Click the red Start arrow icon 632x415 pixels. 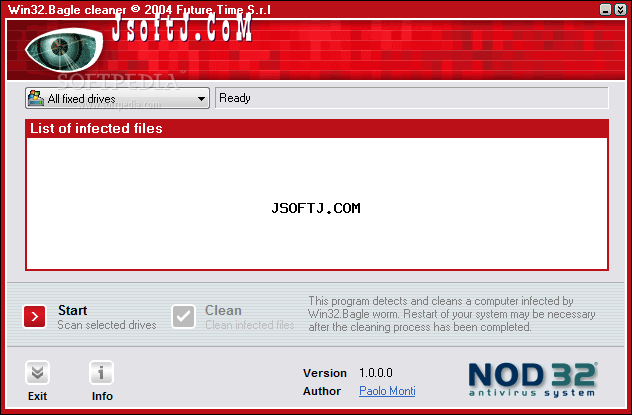pyautogui.click(x=35, y=316)
